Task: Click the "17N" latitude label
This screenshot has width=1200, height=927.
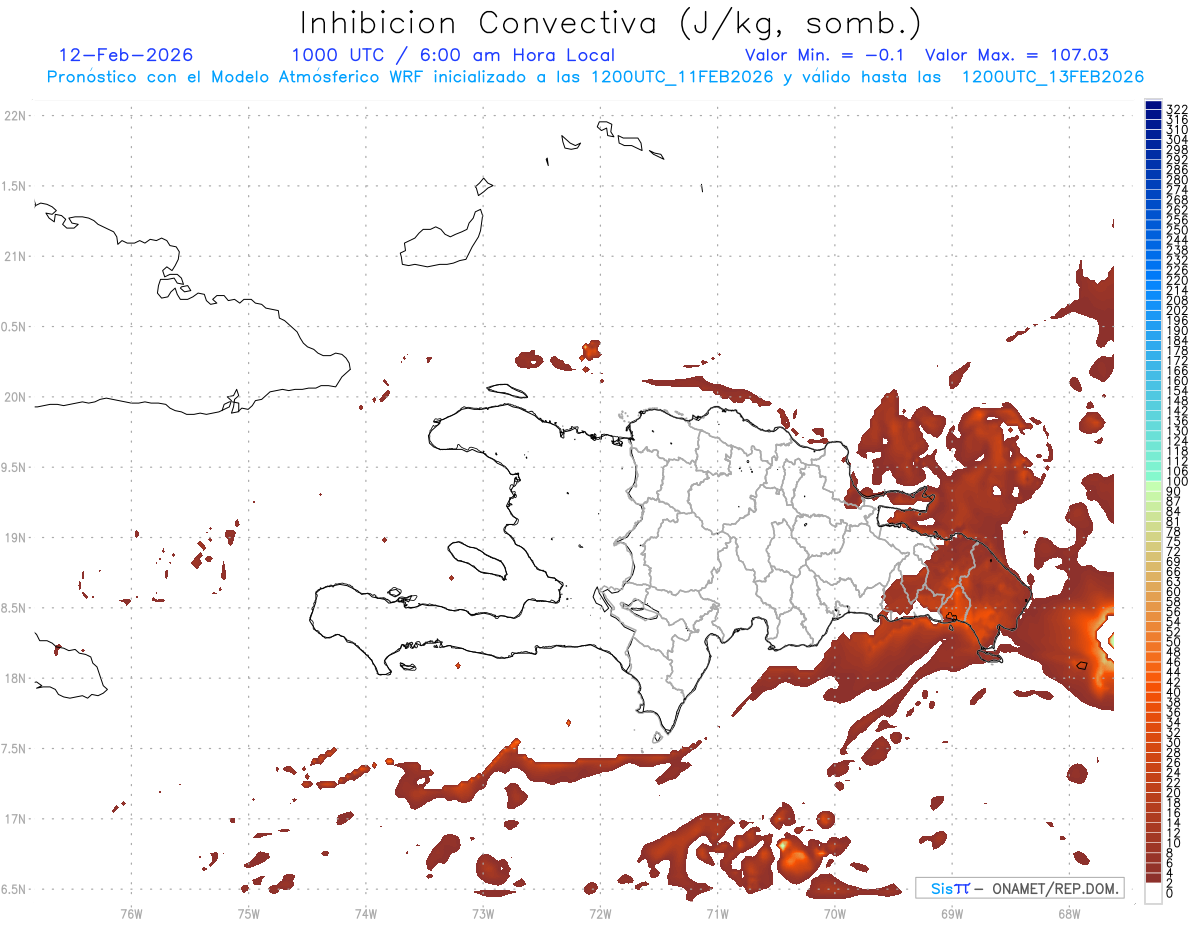Action: click(x=14, y=819)
